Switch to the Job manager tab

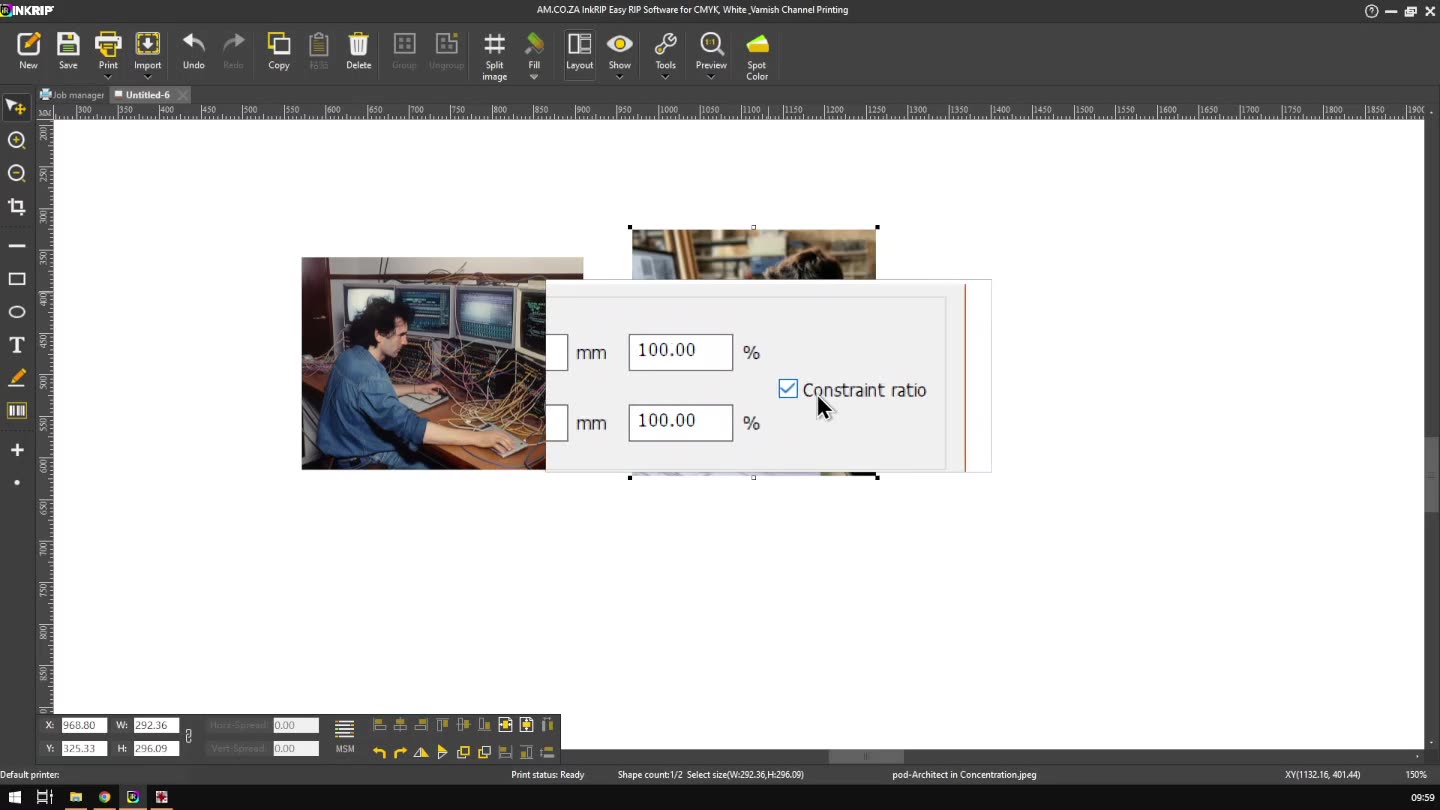[x=72, y=95]
